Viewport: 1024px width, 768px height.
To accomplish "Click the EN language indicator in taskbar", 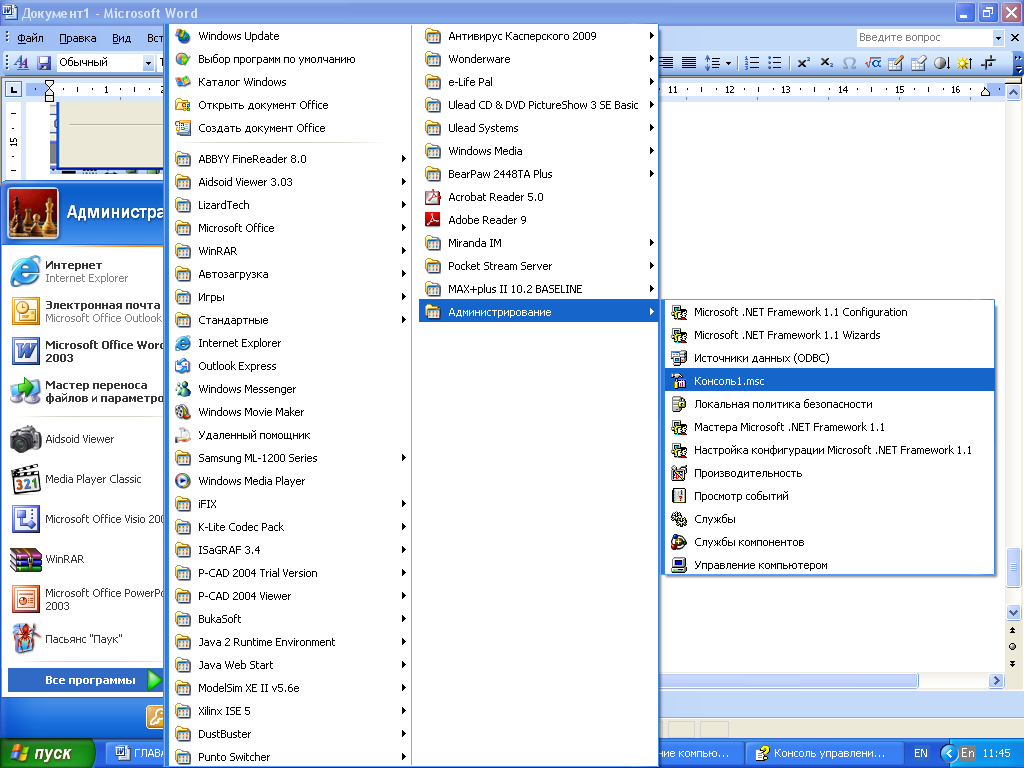I will (x=921, y=753).
